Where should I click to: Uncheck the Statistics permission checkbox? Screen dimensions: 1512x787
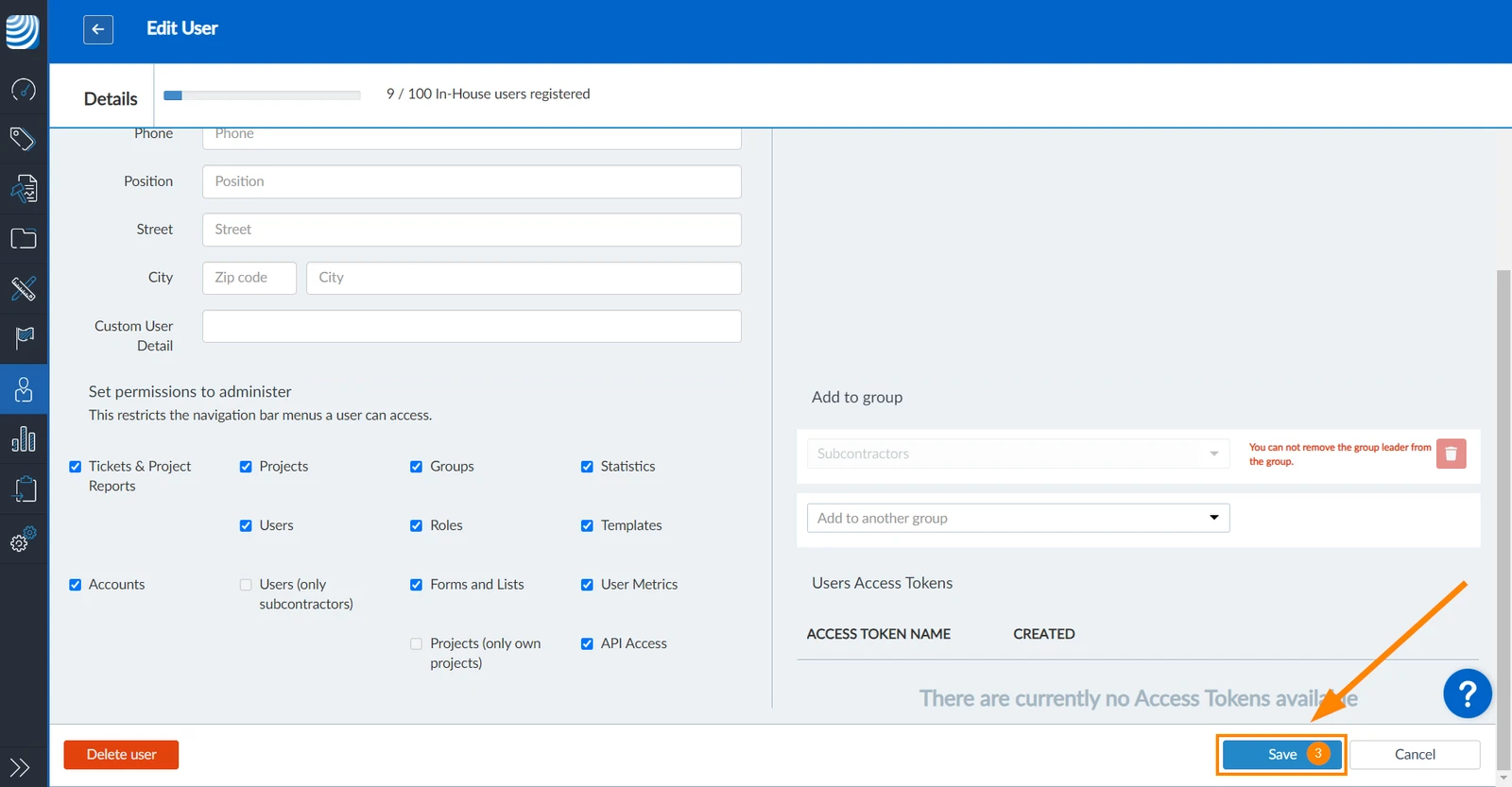point(587,467)
